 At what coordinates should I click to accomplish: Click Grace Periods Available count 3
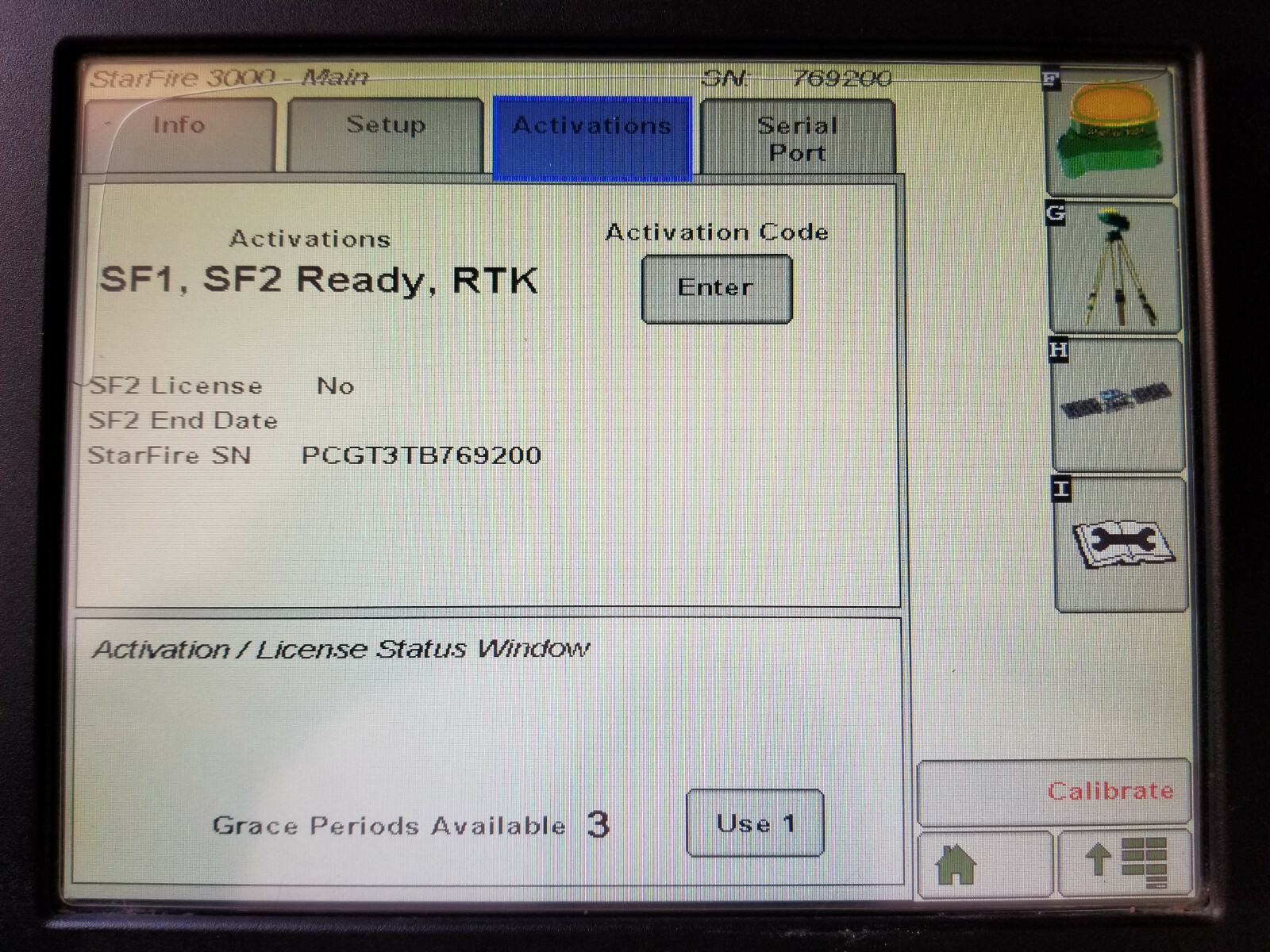[598, 825]
